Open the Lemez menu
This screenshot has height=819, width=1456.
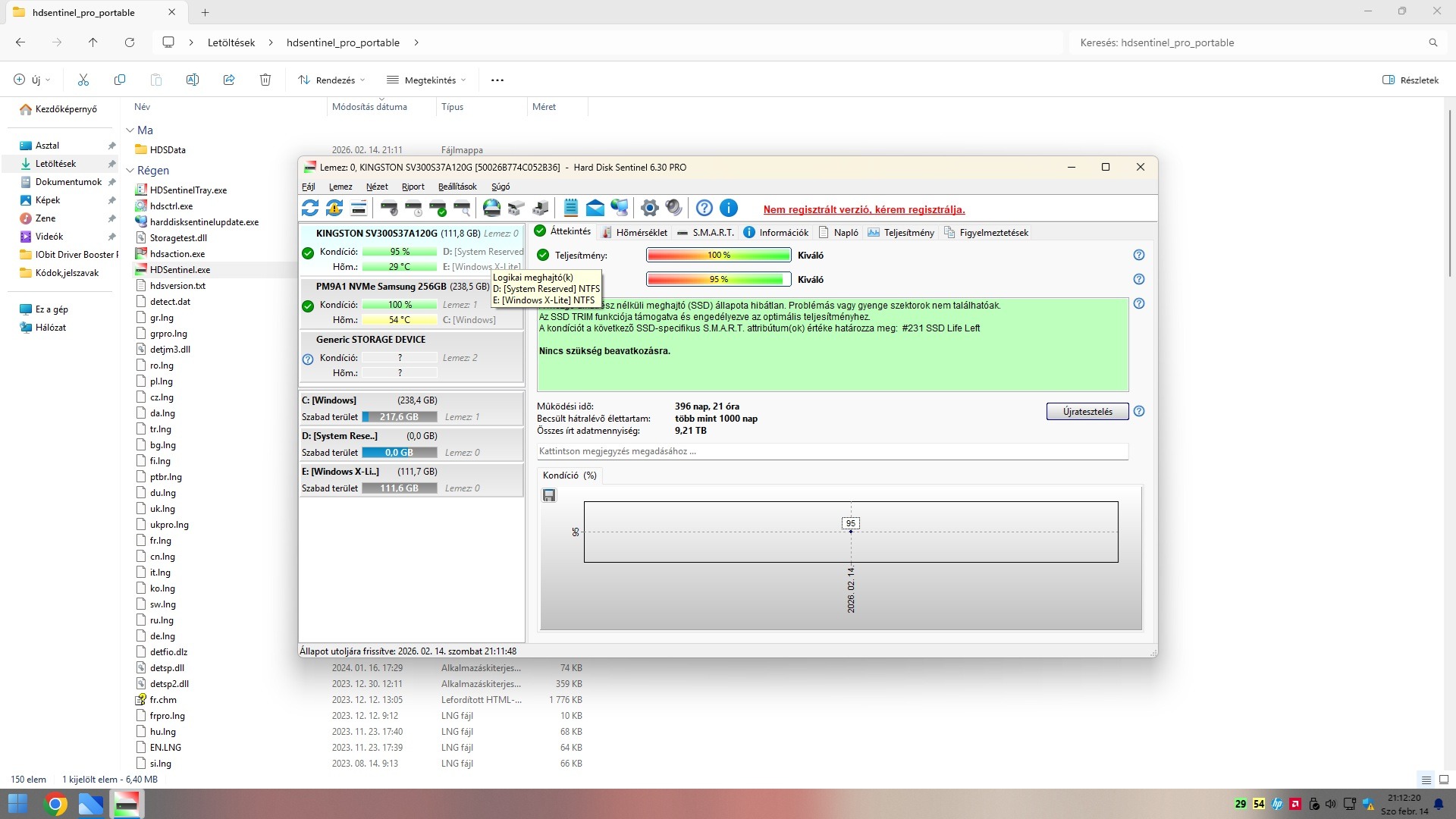[340, 187]
